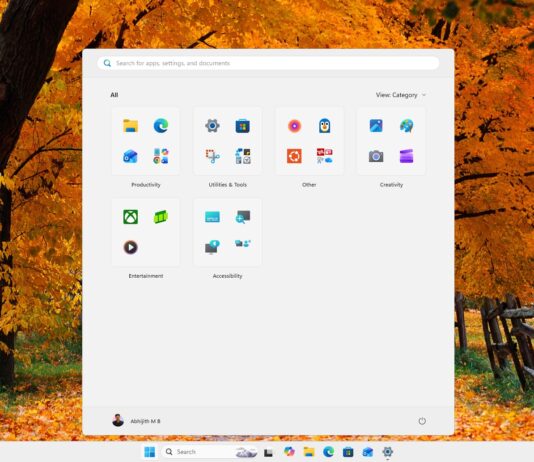534x462 pixels.
Task: Click the taskbar Search box
Action: 209,452
